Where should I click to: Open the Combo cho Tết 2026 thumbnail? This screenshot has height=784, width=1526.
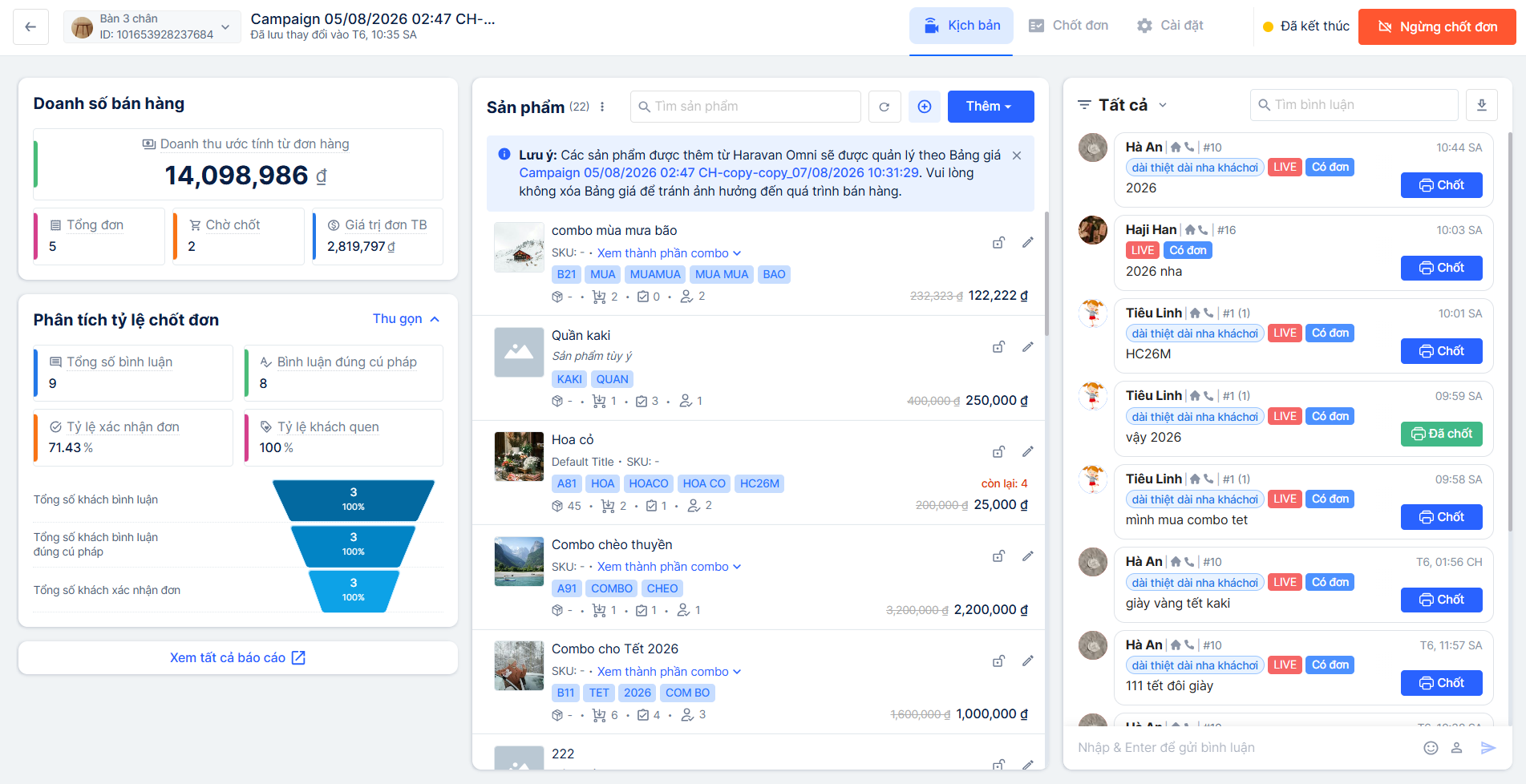(519, 665)
